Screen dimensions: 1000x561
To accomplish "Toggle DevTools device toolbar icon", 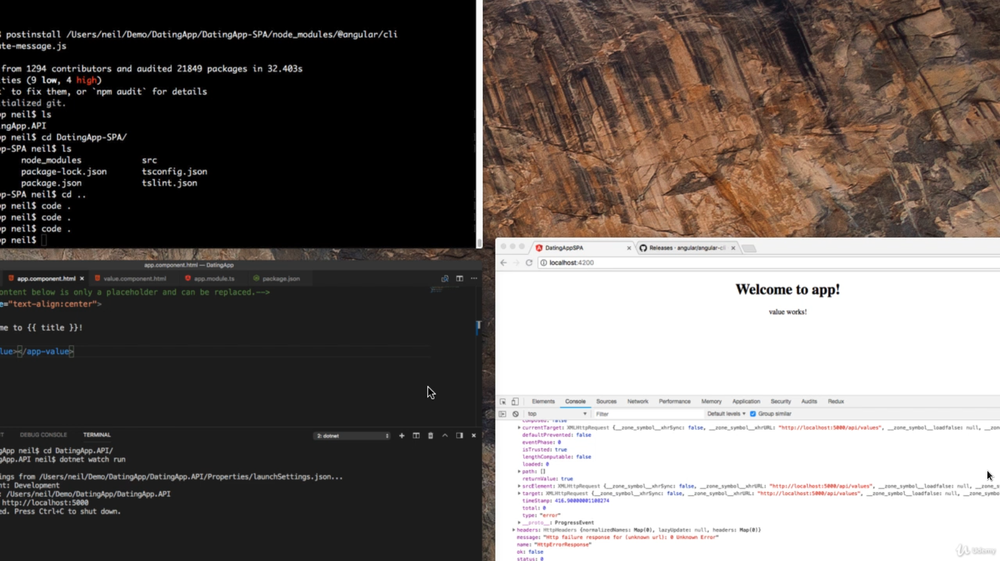I will (x=515, y=402).
